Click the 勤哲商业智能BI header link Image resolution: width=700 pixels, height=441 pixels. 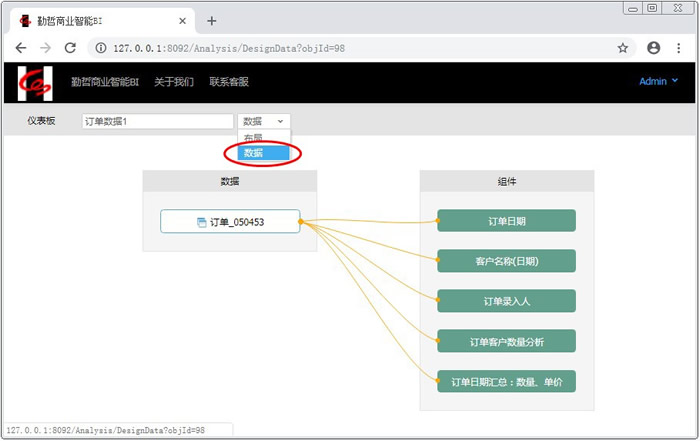click(105, 82)
